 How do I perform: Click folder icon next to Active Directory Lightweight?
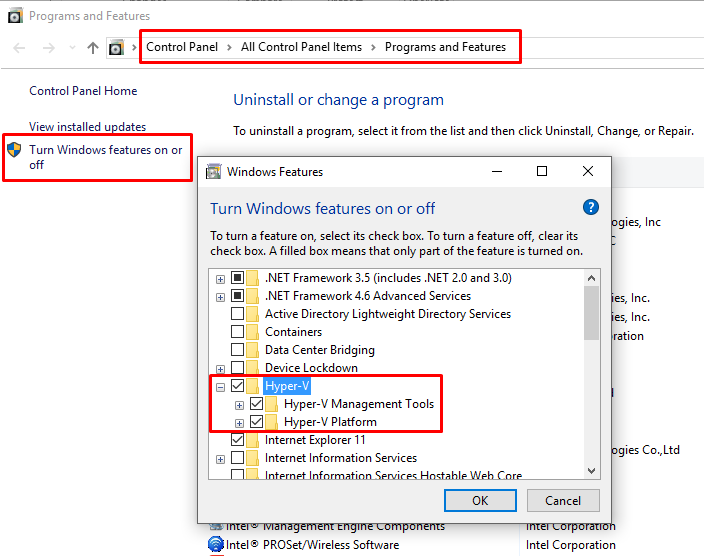[x=253, y=313]
